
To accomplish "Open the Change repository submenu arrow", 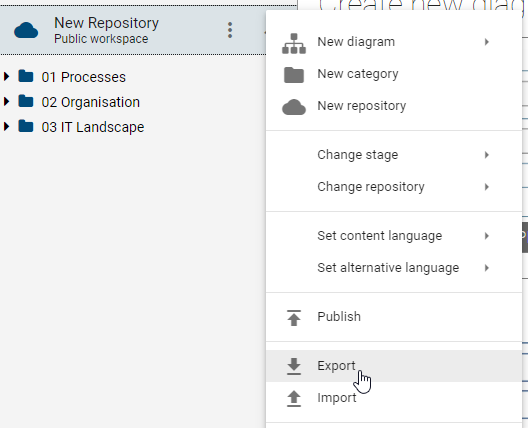I will point(487,187).
